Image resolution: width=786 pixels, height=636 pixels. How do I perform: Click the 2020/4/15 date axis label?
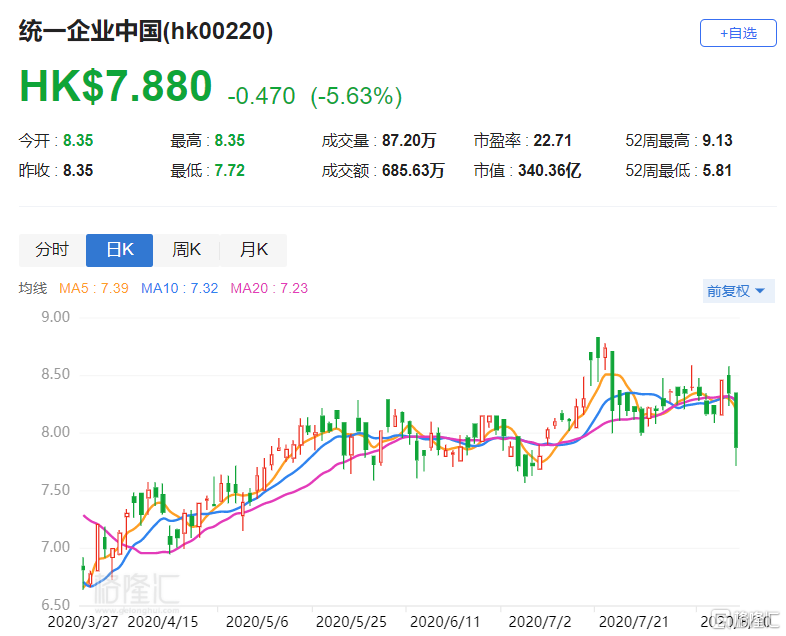(163, 622)
